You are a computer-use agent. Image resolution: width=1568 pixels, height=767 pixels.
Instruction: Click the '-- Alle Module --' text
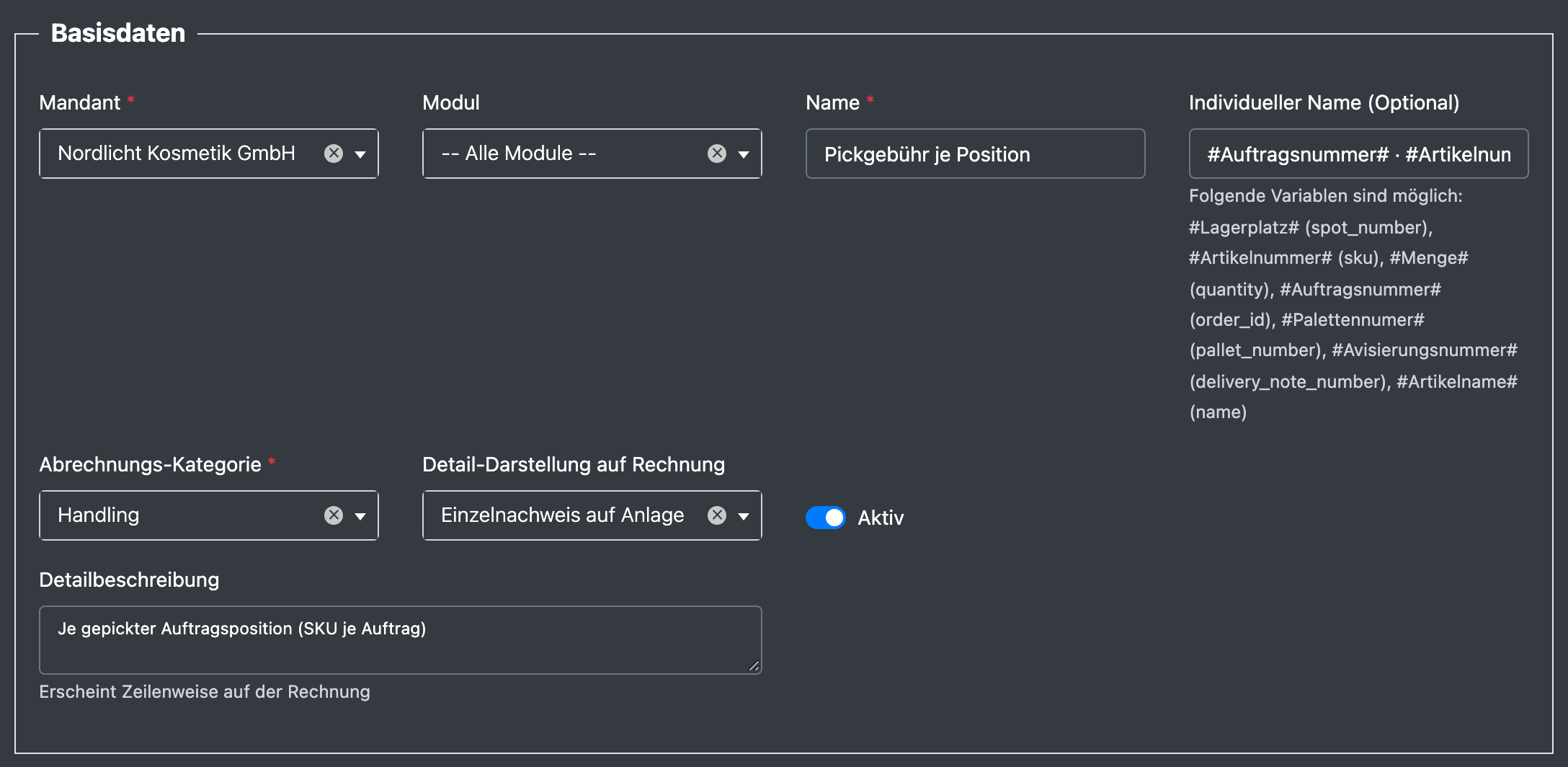click(x=519, y=154)
